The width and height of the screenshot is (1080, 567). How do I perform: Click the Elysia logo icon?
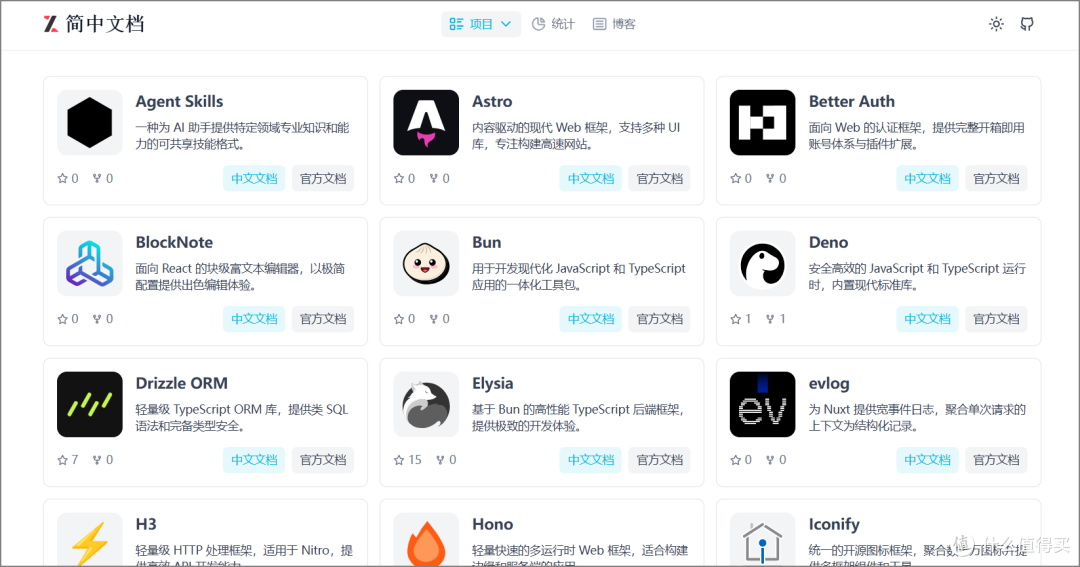[x=426, y=405]
